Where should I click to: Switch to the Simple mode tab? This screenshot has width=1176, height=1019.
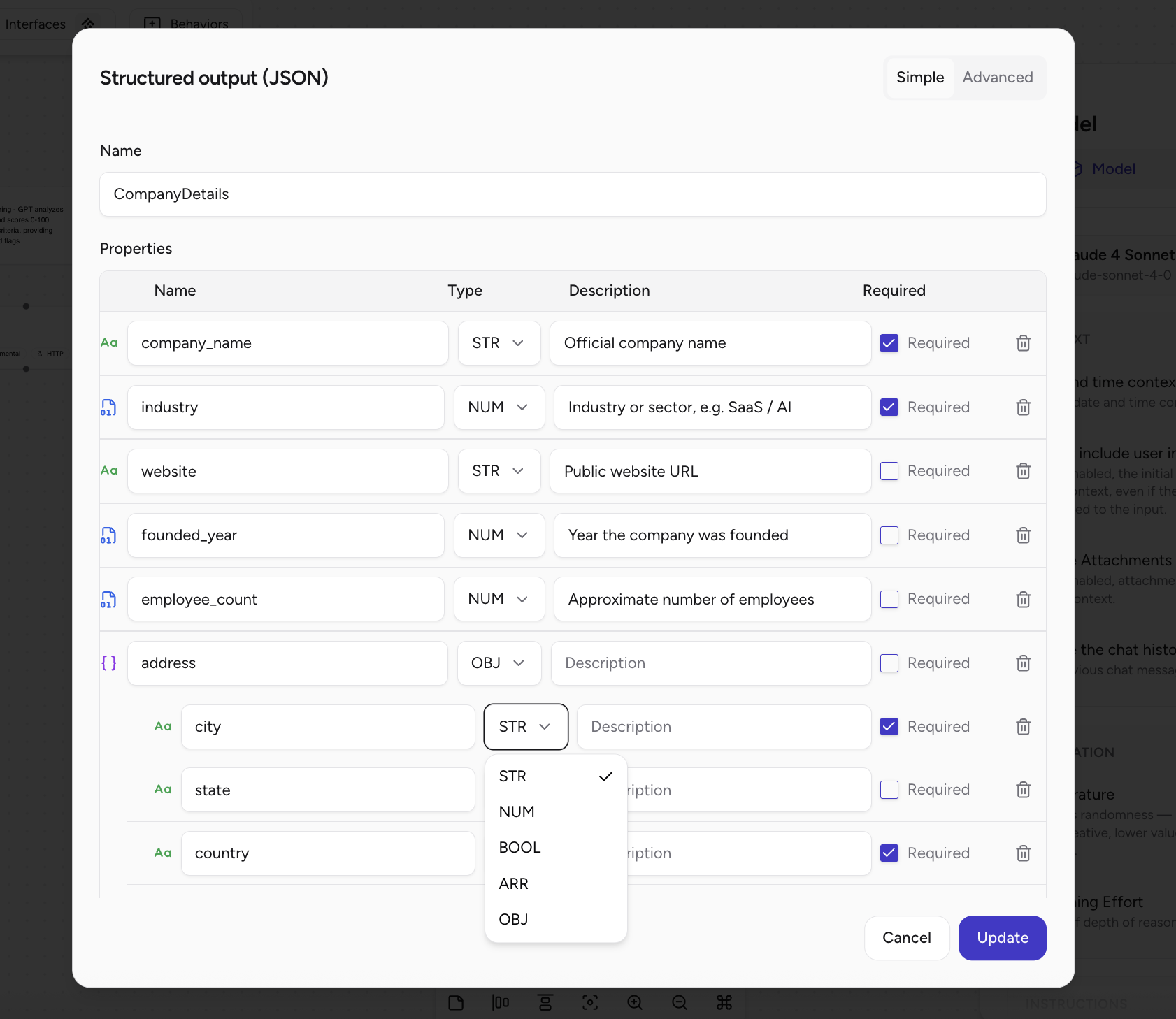(920, 78)
